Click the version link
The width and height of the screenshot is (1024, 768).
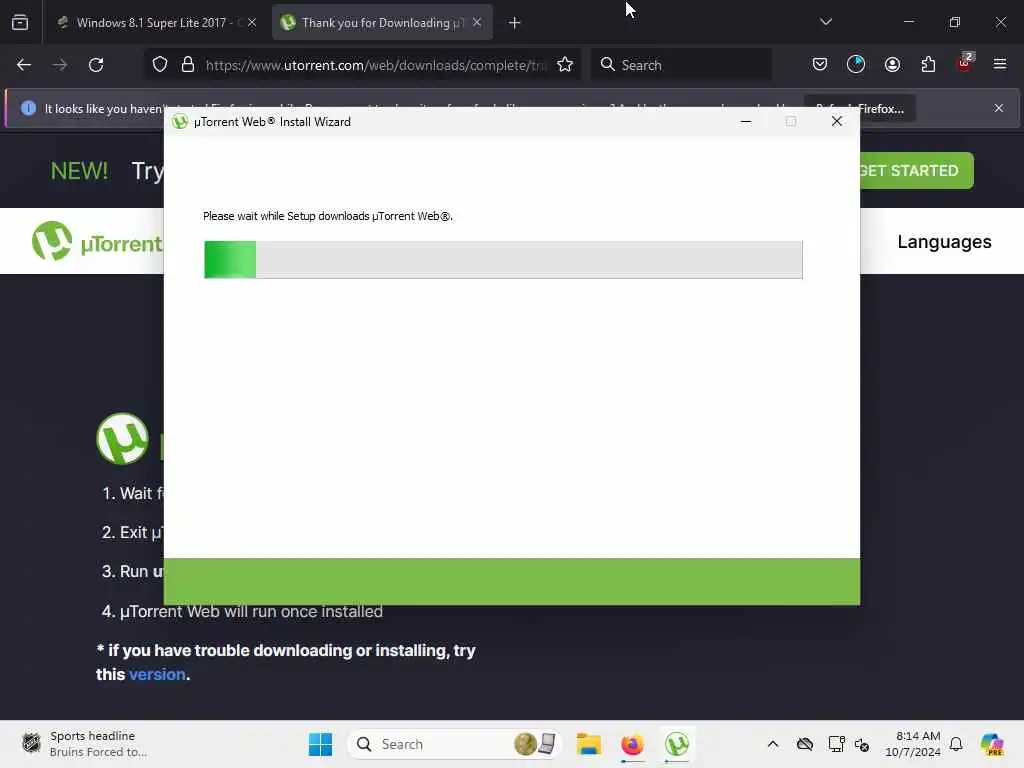click(x=157, y=675)
